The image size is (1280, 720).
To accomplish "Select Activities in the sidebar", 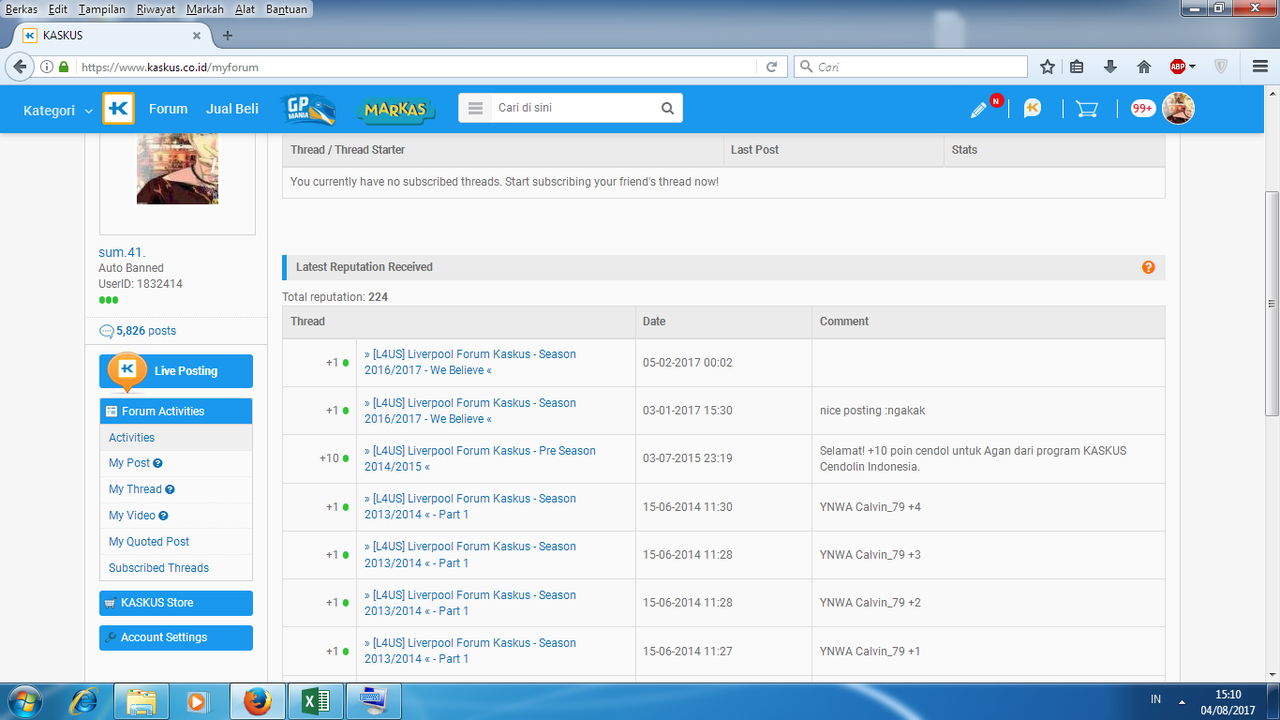I will 132,438.
